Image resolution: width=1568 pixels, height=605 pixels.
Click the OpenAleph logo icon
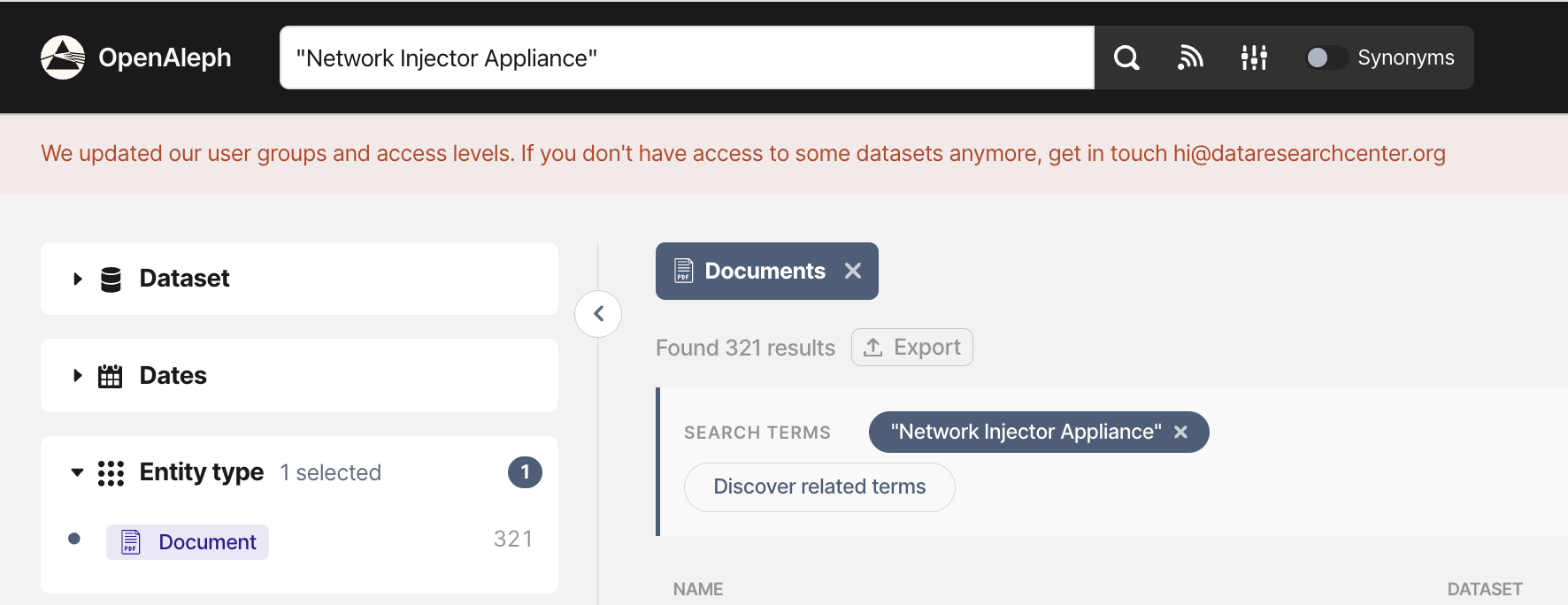(x=63, y=57)
